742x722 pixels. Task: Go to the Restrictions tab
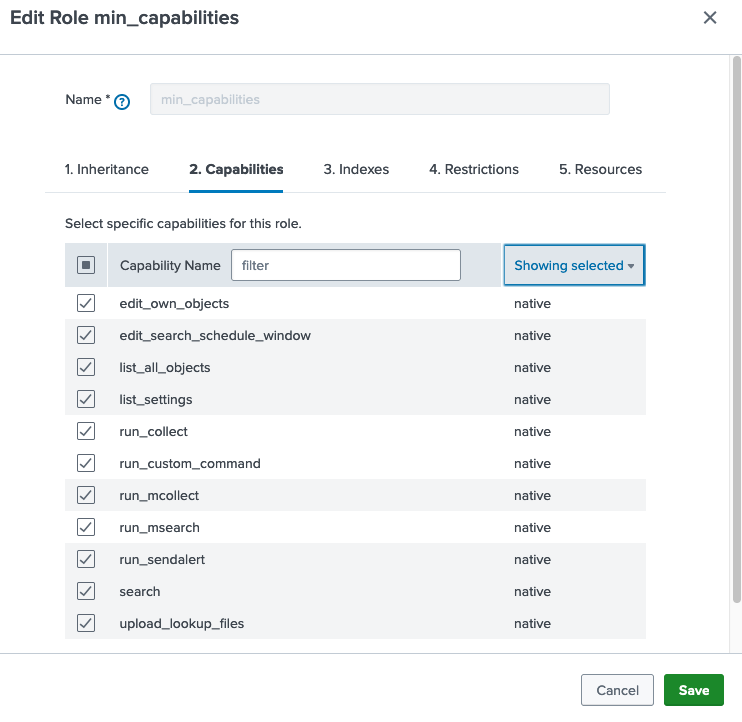point(474,170)
